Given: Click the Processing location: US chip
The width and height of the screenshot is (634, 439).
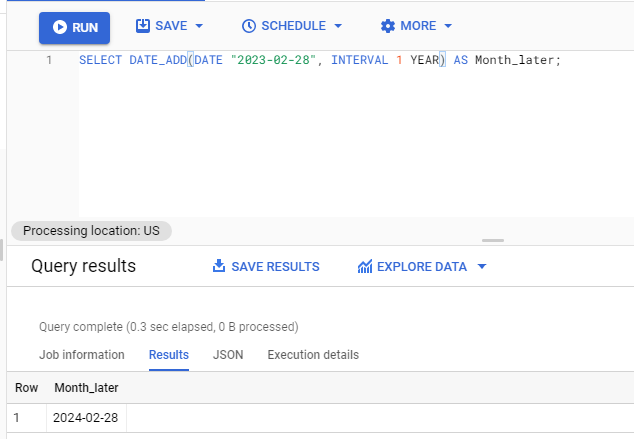Looking at the screenshot, I should pos(91,231).
